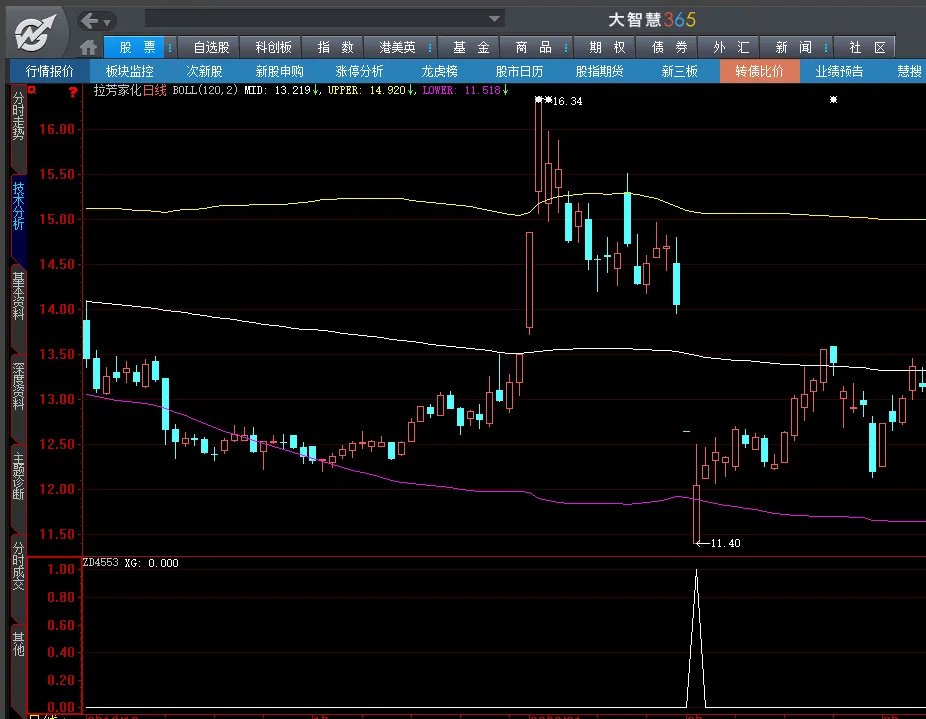
Task: Click the 日线 period label in chart header
Action: (155, 90)
